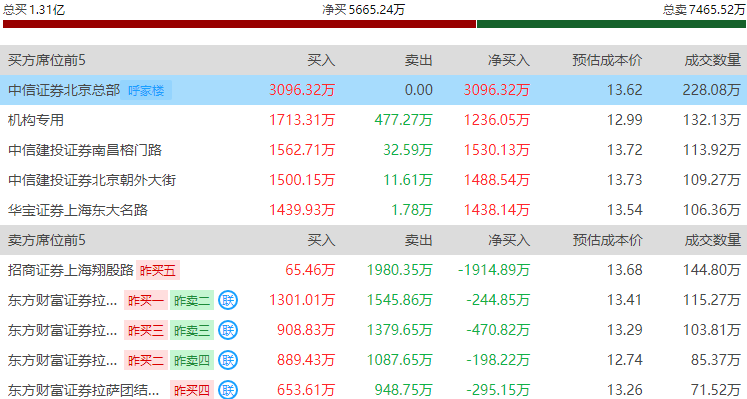Click the 净买 5665.24万 label
747x399 pixels.
[x=363, y=9]
